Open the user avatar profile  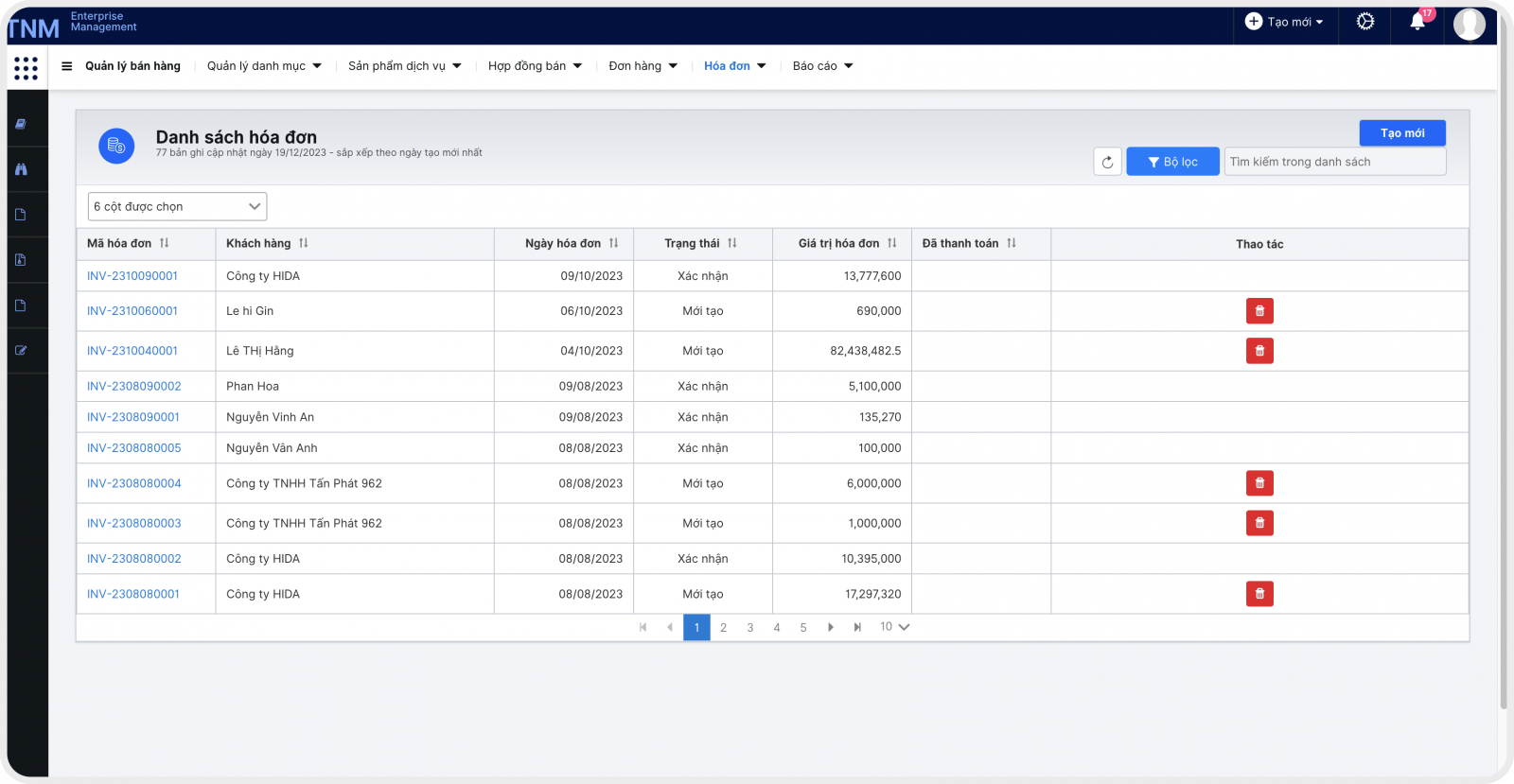coord(1470,24)
